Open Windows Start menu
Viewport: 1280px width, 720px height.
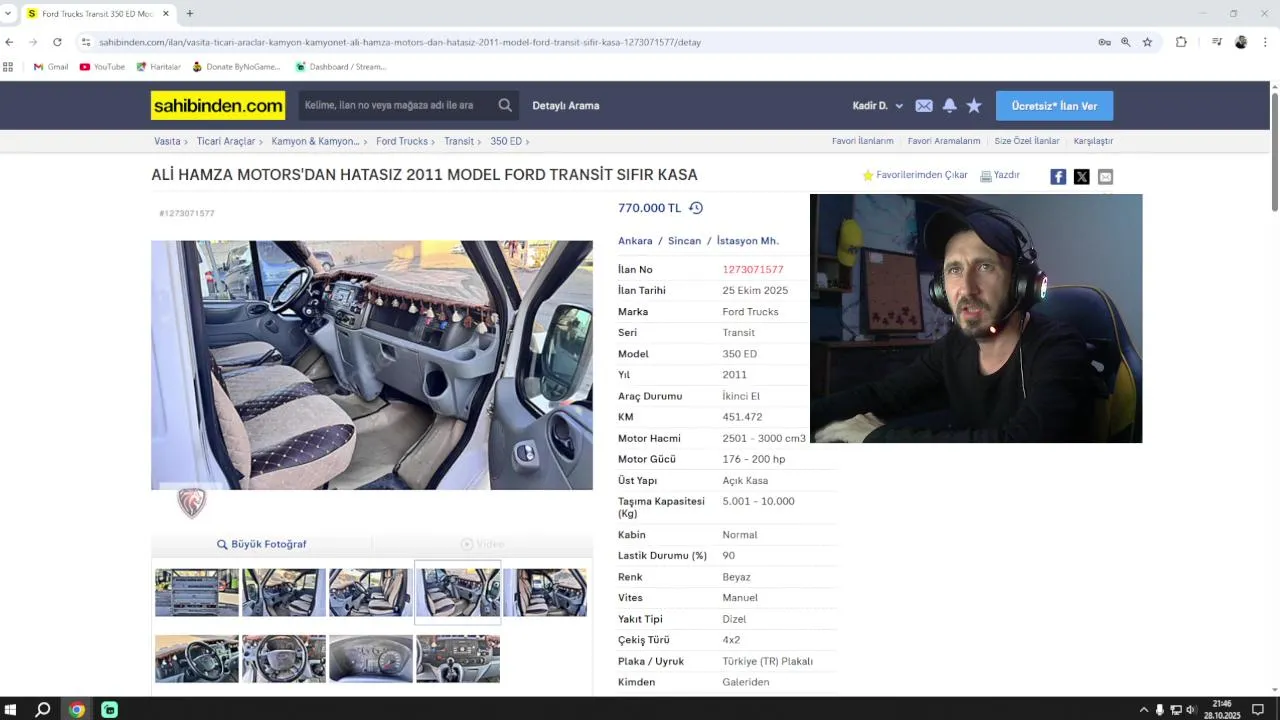coord(11,710)
